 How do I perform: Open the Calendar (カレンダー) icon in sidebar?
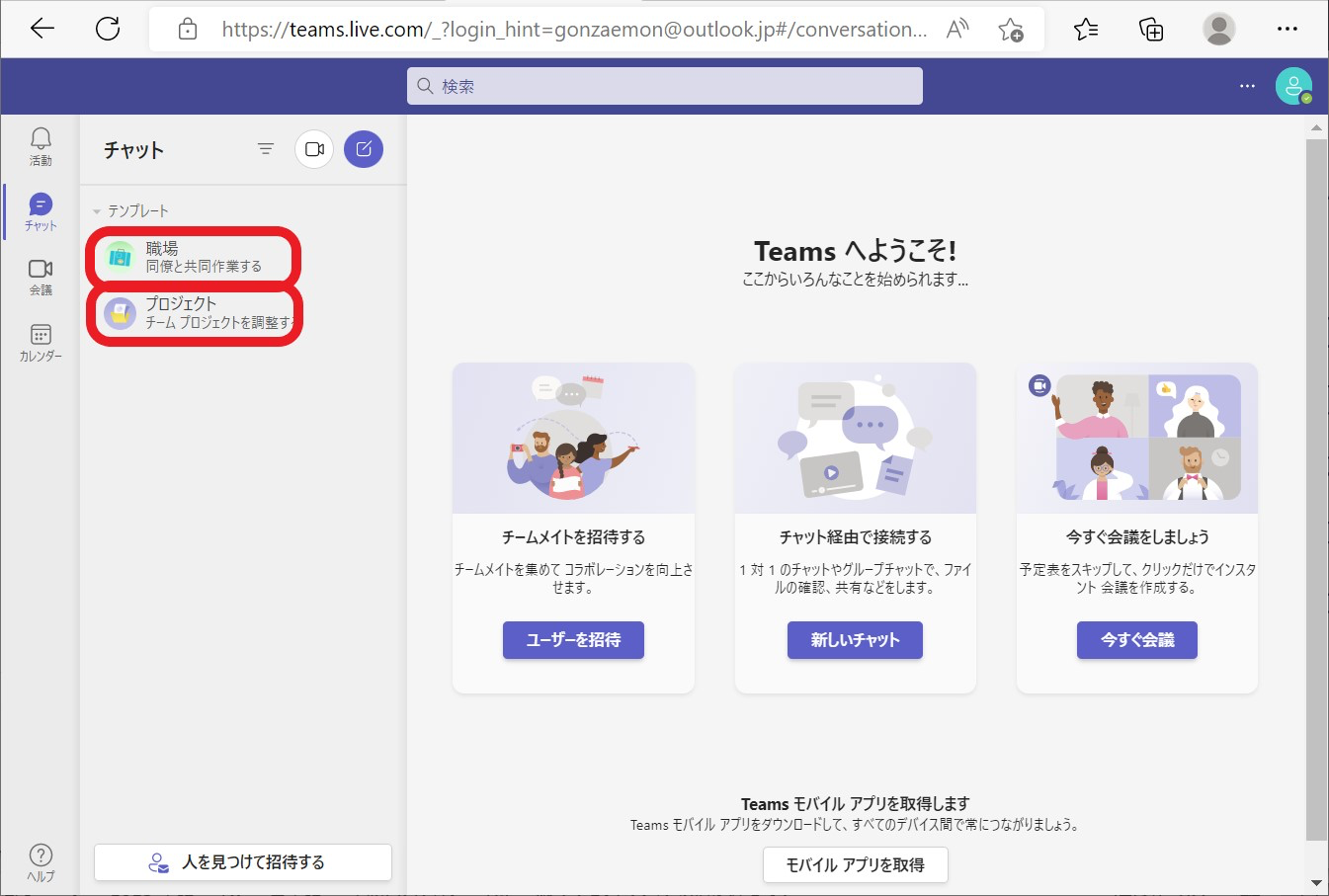pyautogui.click(x=41, y=342)
